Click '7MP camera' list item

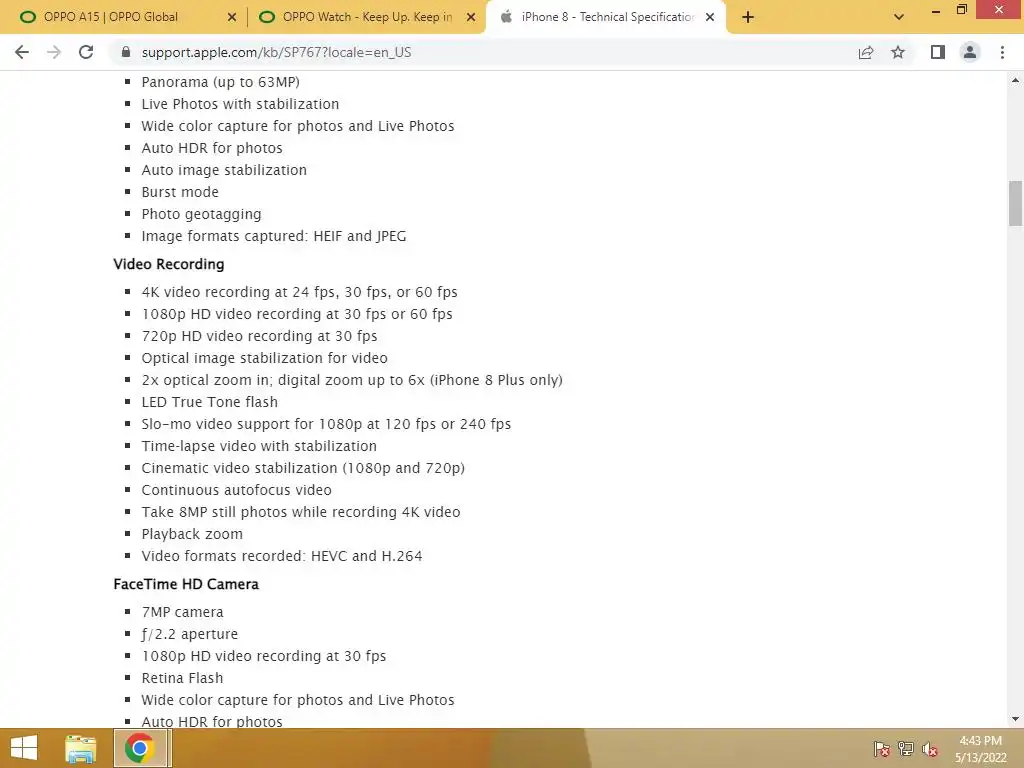(182, 612)
